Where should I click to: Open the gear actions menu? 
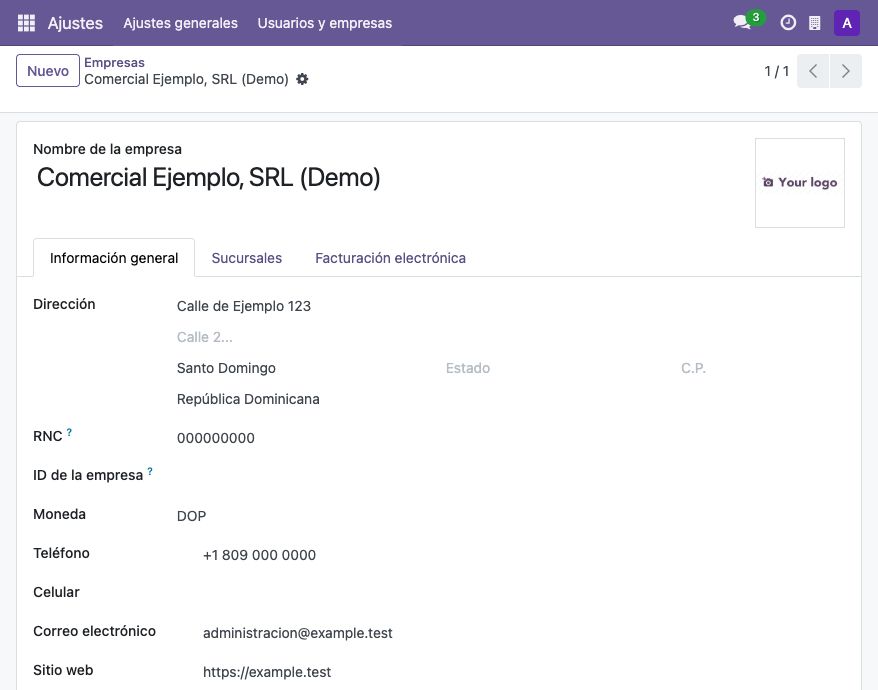[x=302, y=79]
